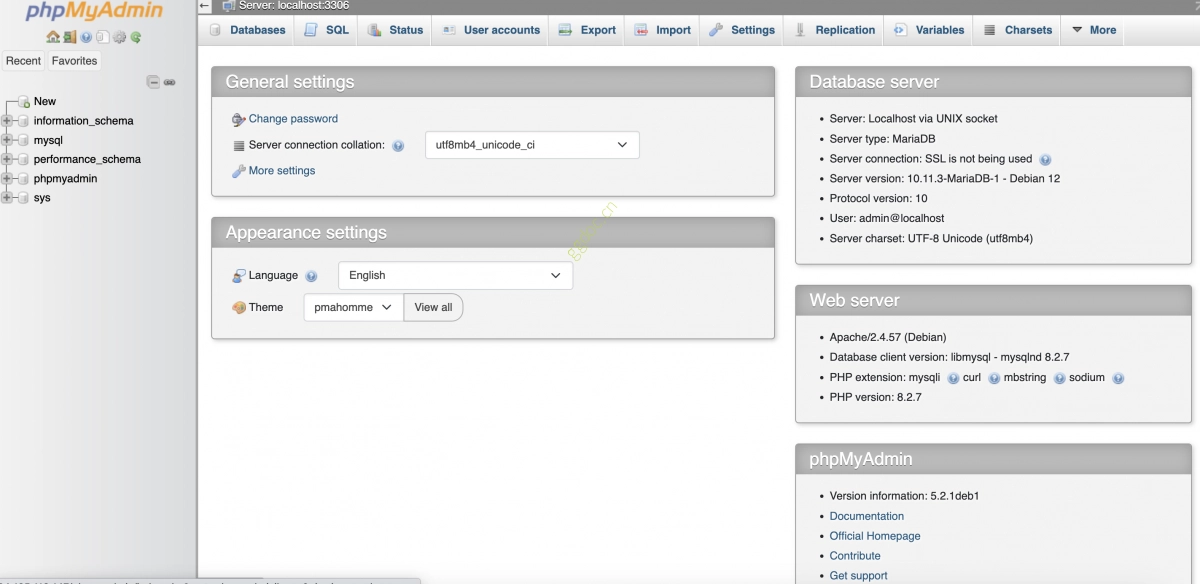Screen dimensions: 1200x584
Task: Click the Log out door icon
Action: click(x=70, y=37)
